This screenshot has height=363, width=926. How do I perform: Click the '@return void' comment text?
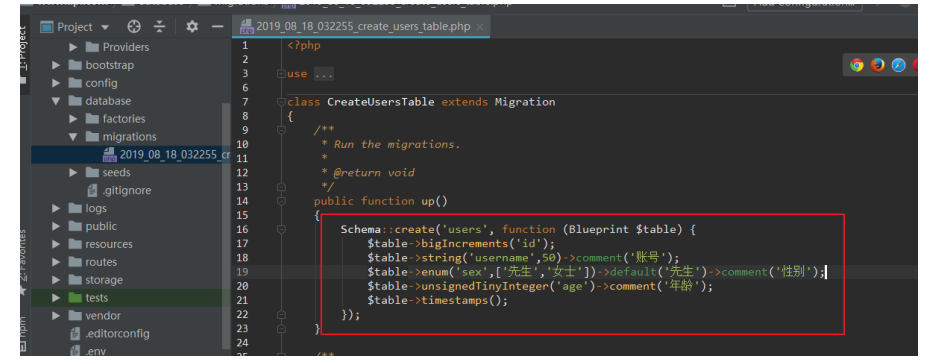tap(374, 173)
